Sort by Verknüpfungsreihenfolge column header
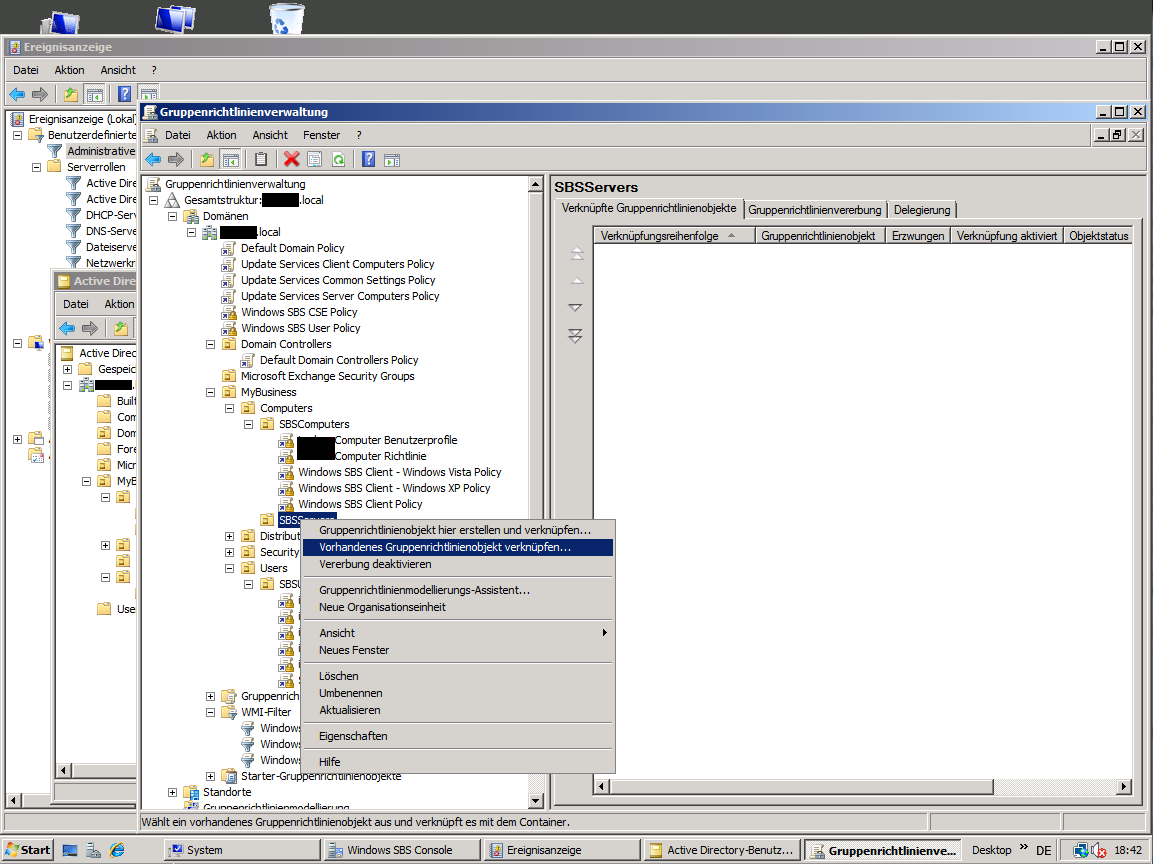Screen dimensions: 1153x864 [x=674, y=236]
